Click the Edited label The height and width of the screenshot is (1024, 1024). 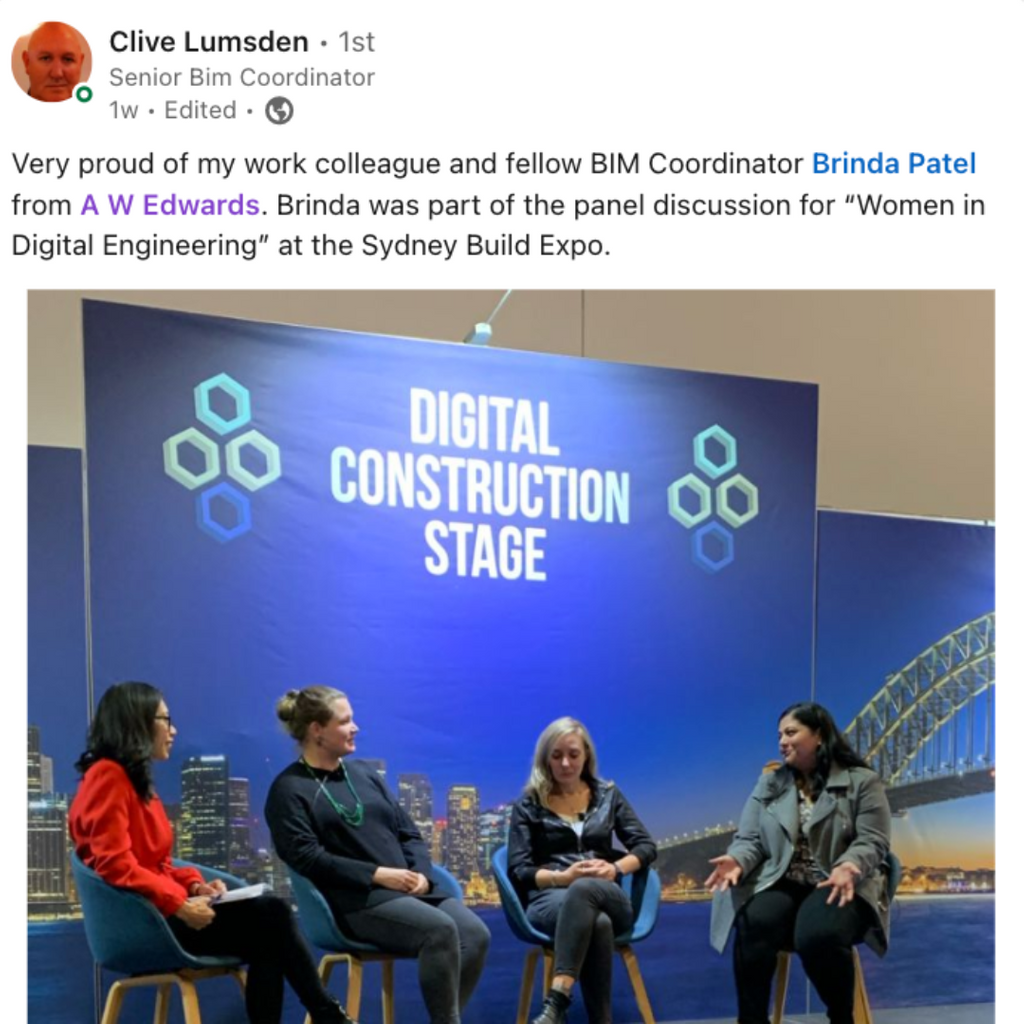tap(200, 110)
